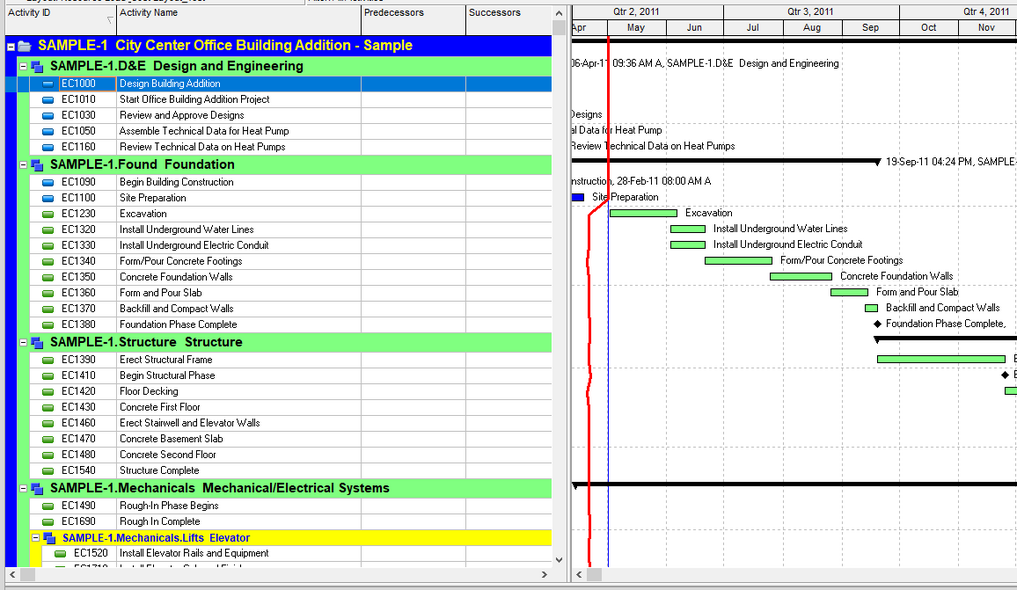The height and width of the screenshot is (590, 1017).
Task: Select the Floor Decking activity name
Action: pos(149,392)
